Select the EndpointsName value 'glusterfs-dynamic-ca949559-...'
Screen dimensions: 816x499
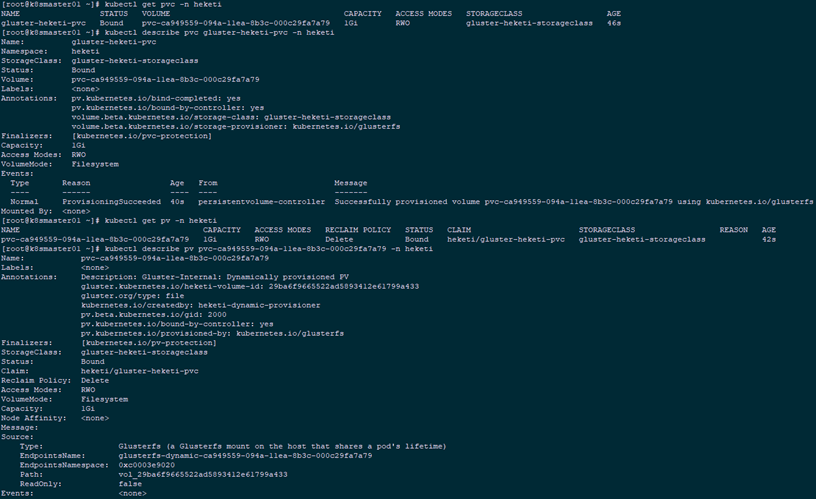245,455
